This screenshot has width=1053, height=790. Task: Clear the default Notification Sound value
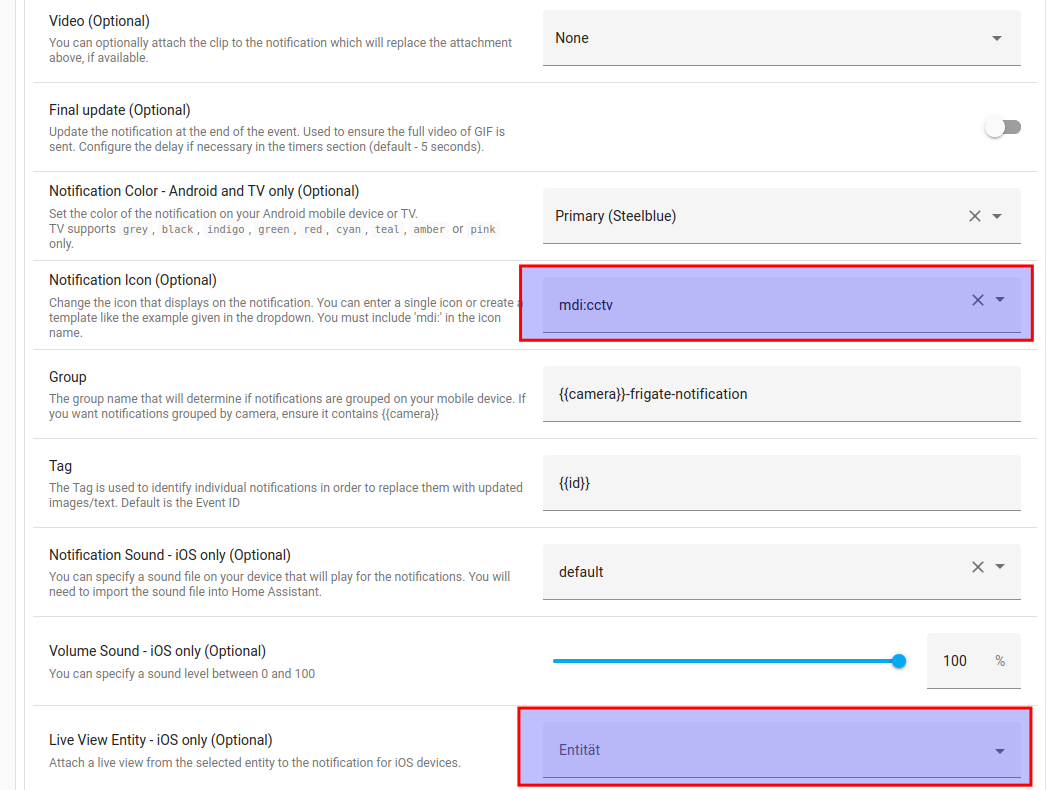pyautogui.click(x=978, y=567)
